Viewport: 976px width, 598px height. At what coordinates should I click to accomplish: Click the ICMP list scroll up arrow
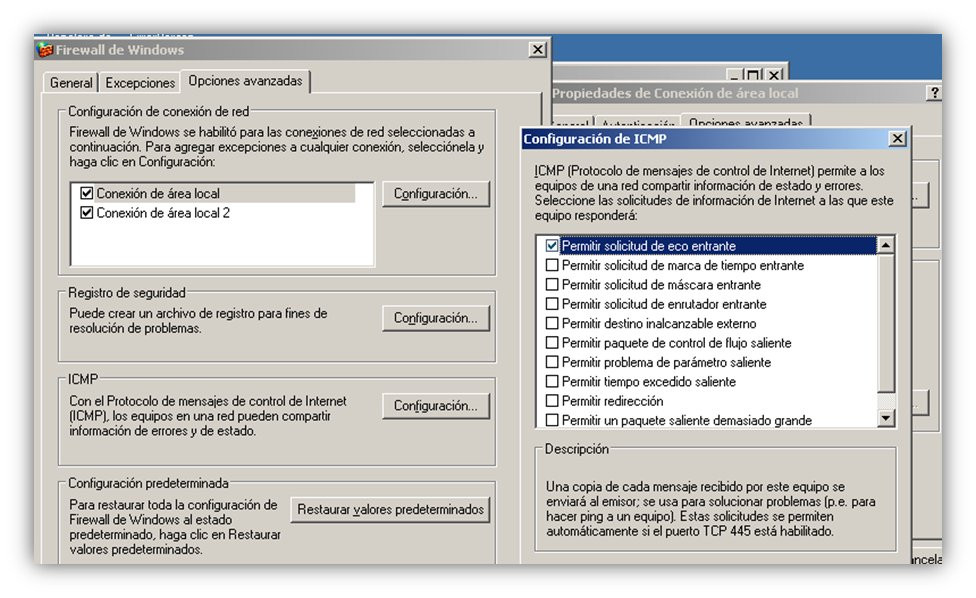886,245
